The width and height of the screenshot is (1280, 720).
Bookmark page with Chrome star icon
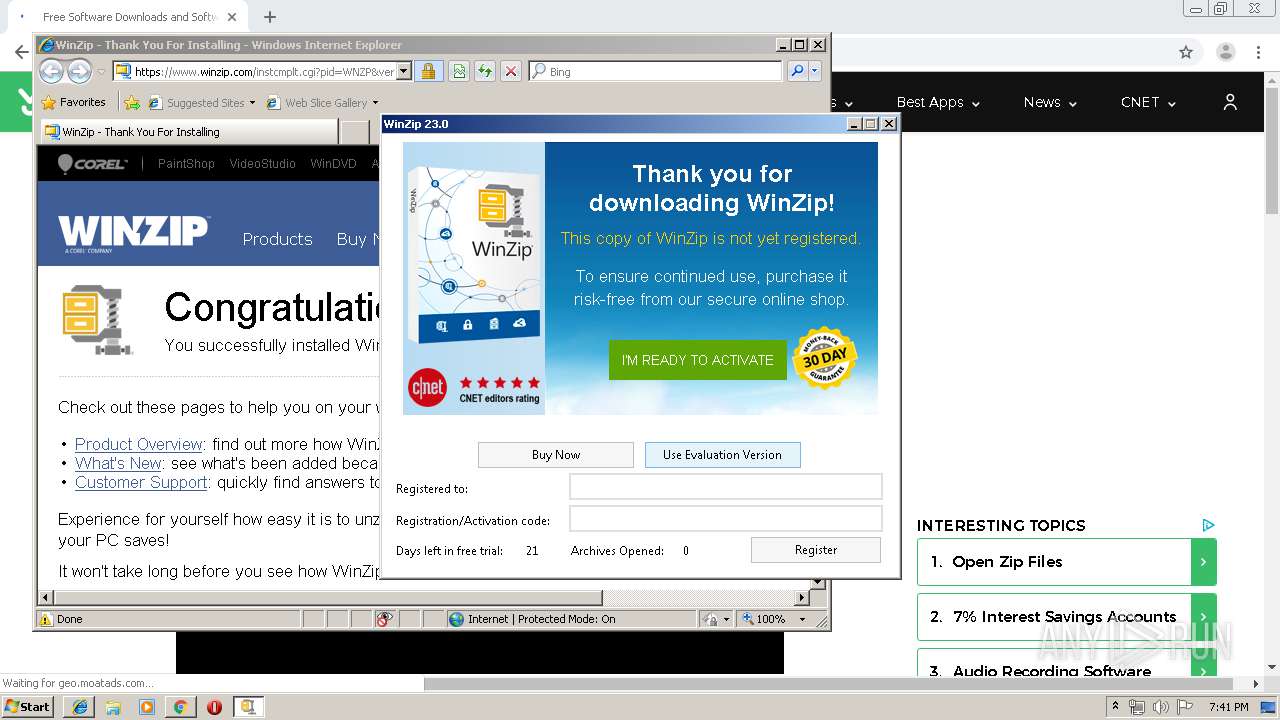[1186, 52]
